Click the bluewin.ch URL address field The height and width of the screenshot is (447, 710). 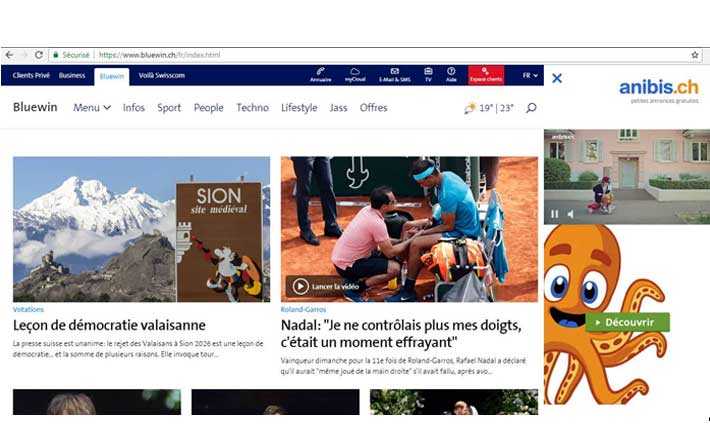159,55
